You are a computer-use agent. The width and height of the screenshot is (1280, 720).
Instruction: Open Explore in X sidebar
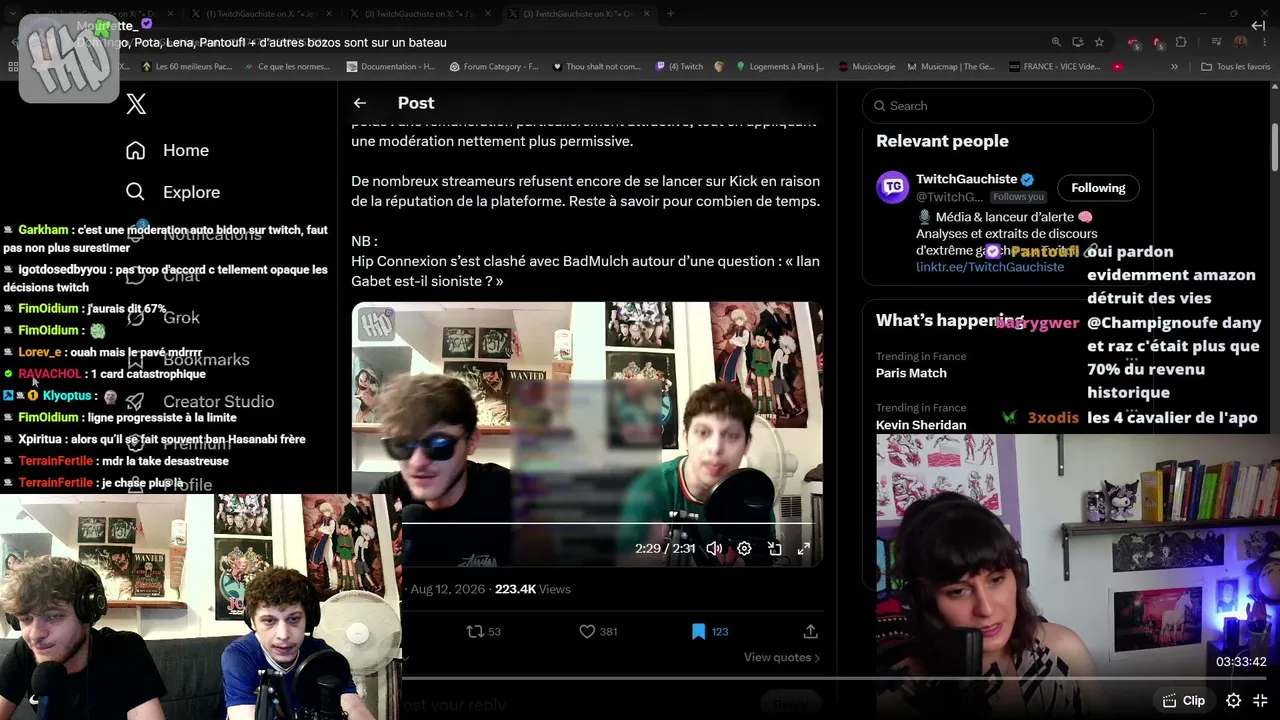pos(173,192)
